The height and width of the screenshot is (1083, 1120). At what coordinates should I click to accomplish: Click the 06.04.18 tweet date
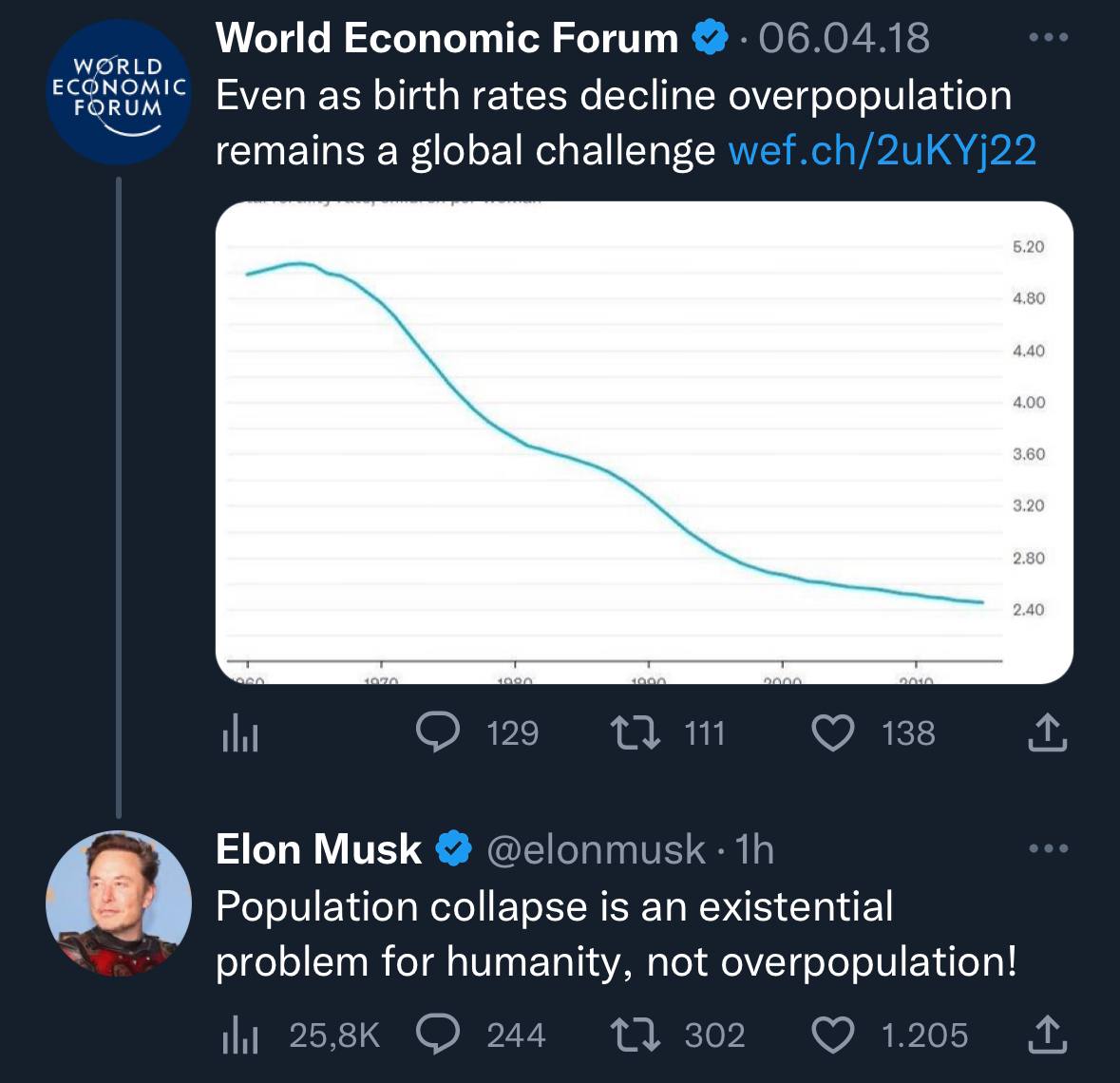coord(845,39)
